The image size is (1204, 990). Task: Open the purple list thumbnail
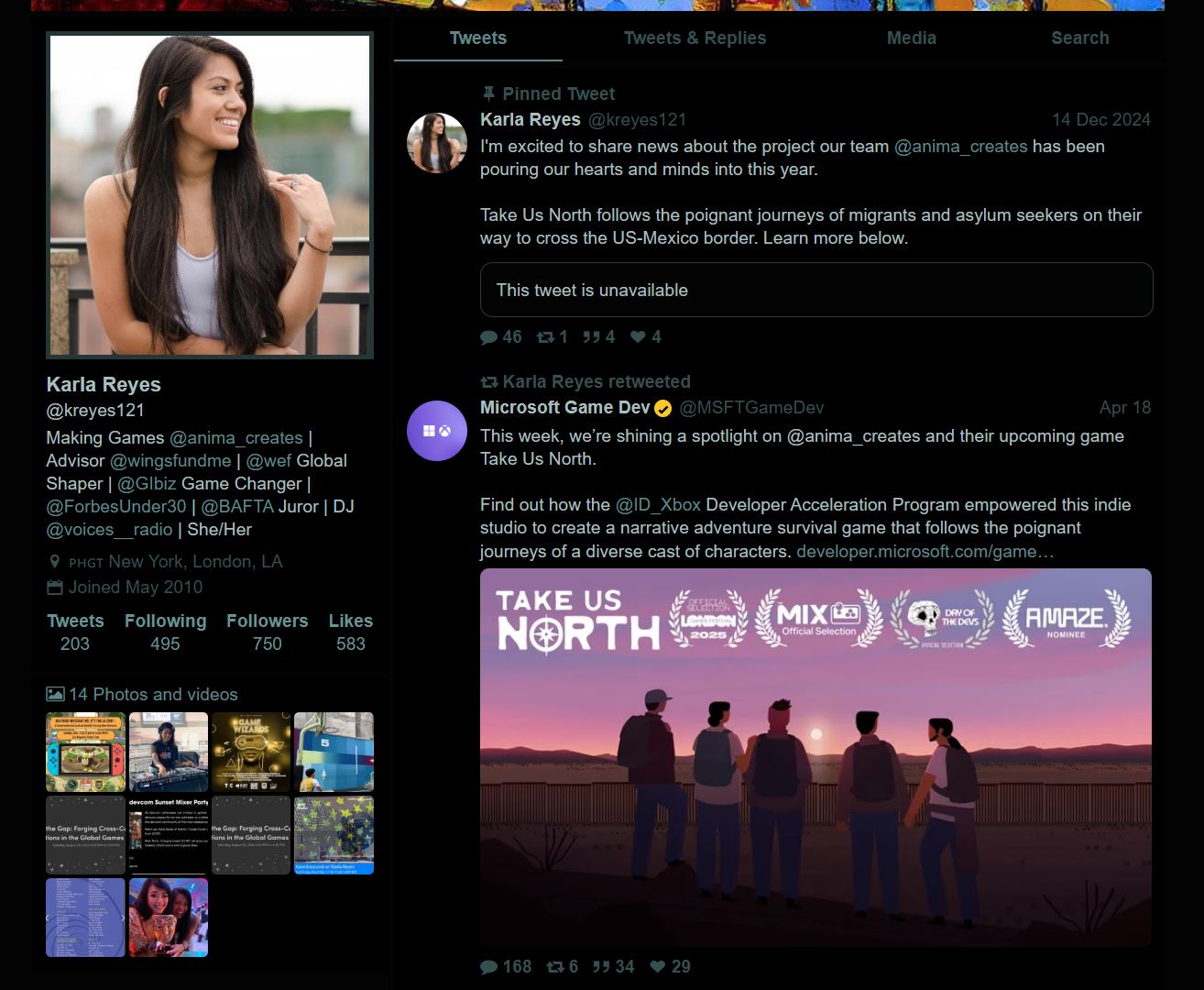point(86,918)
